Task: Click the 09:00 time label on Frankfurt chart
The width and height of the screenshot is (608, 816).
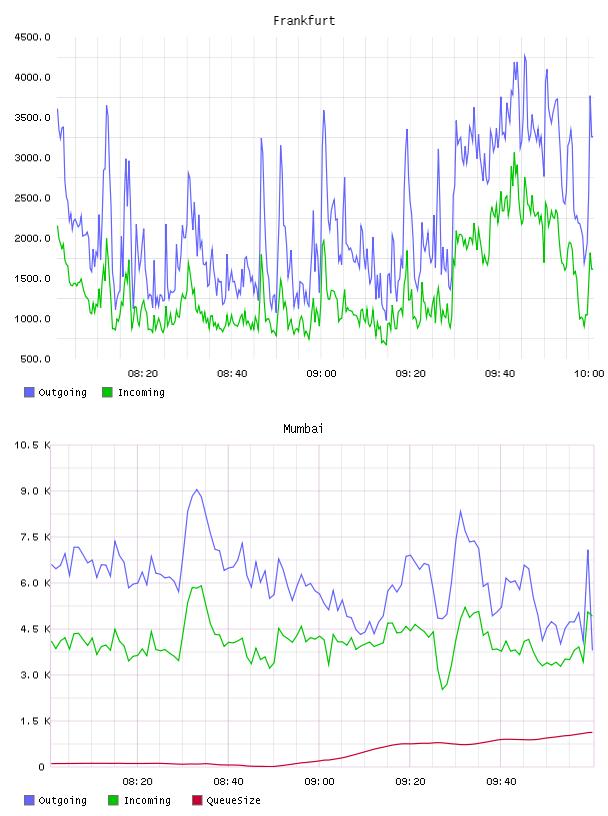Action: click(321, 374)
